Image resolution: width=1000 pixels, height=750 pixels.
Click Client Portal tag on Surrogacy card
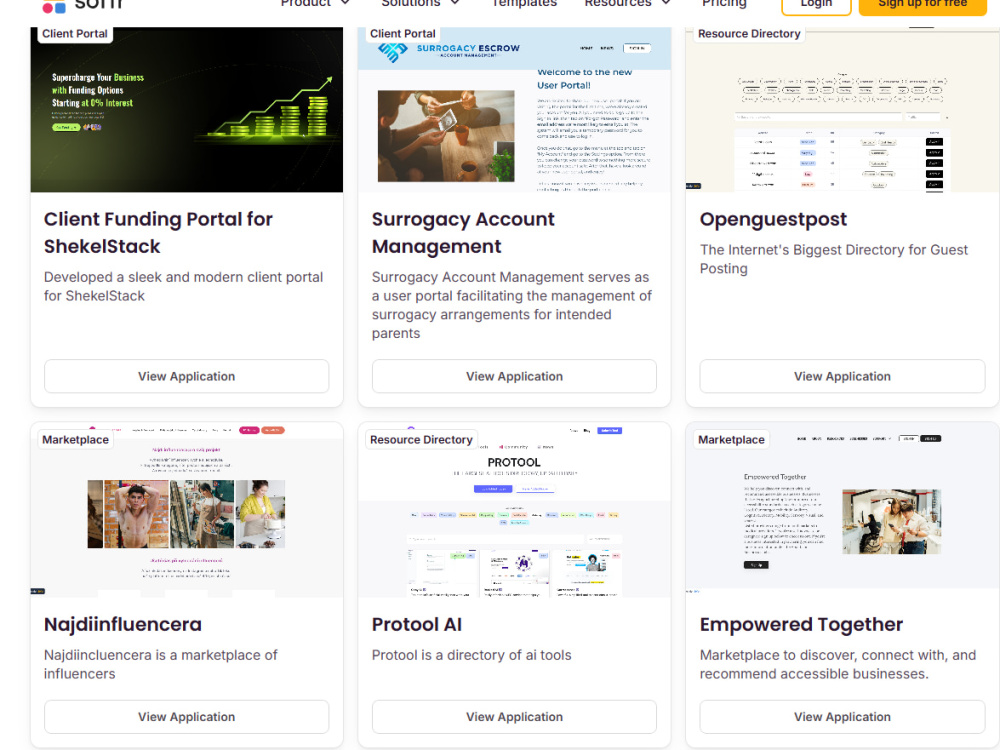[402, 34]
